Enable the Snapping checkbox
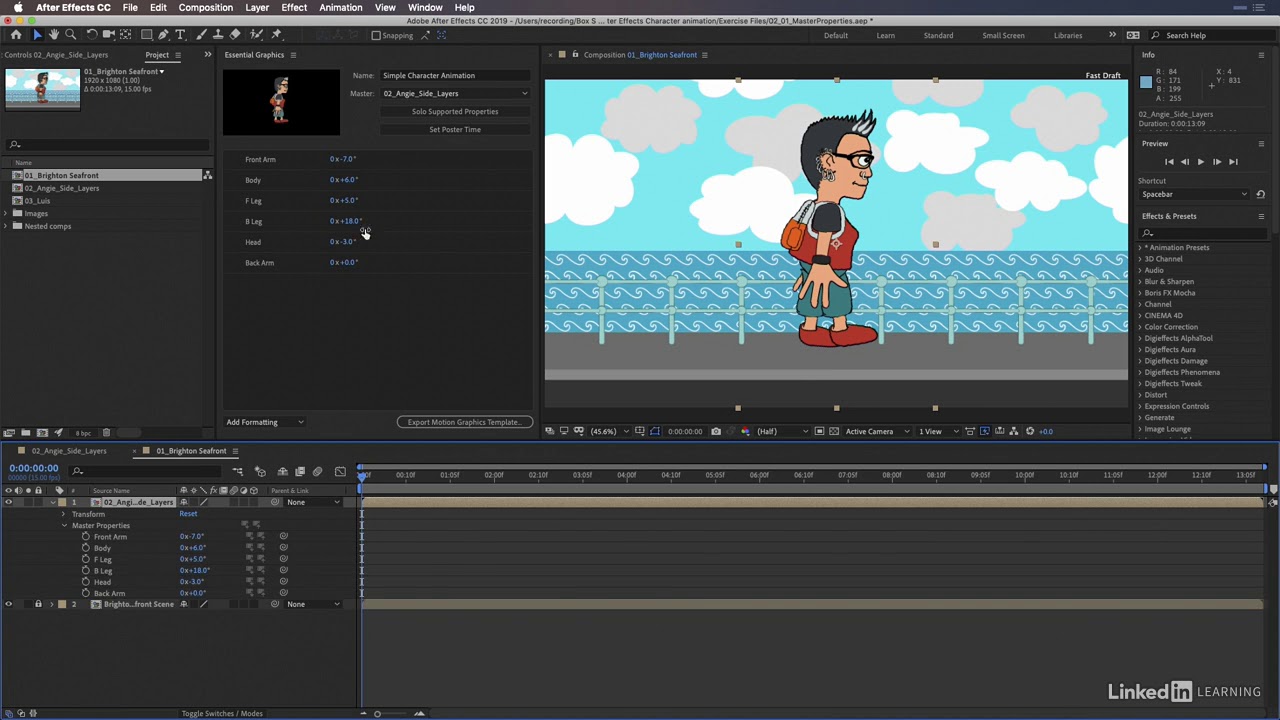The image size is (1280, 720). click(x=376, y=35)
